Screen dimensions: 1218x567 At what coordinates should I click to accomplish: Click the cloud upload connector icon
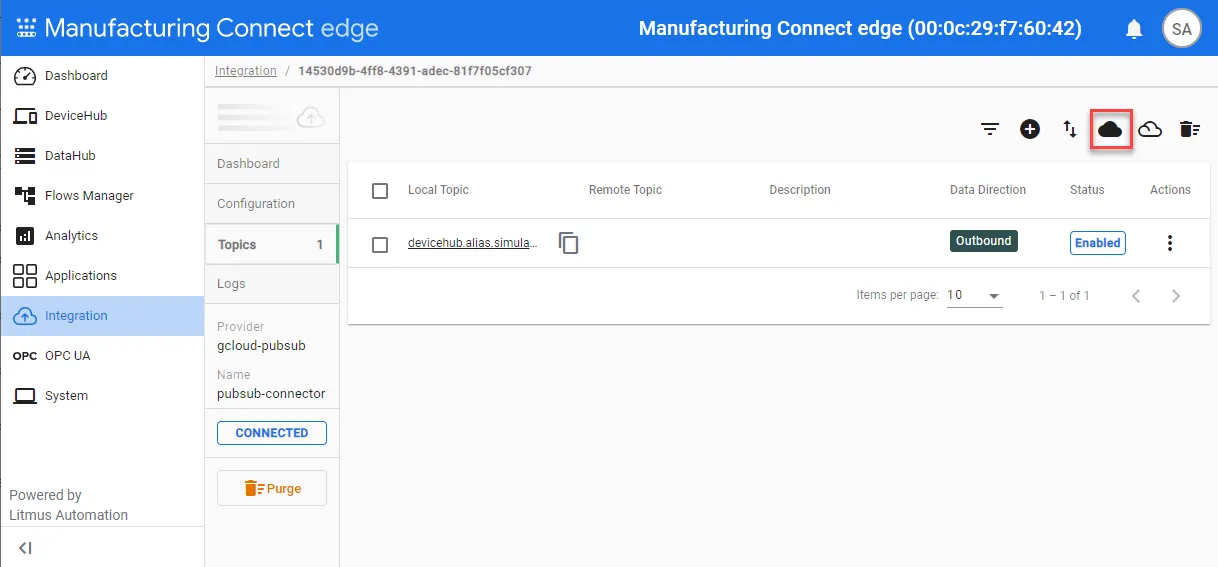(311, 118)
